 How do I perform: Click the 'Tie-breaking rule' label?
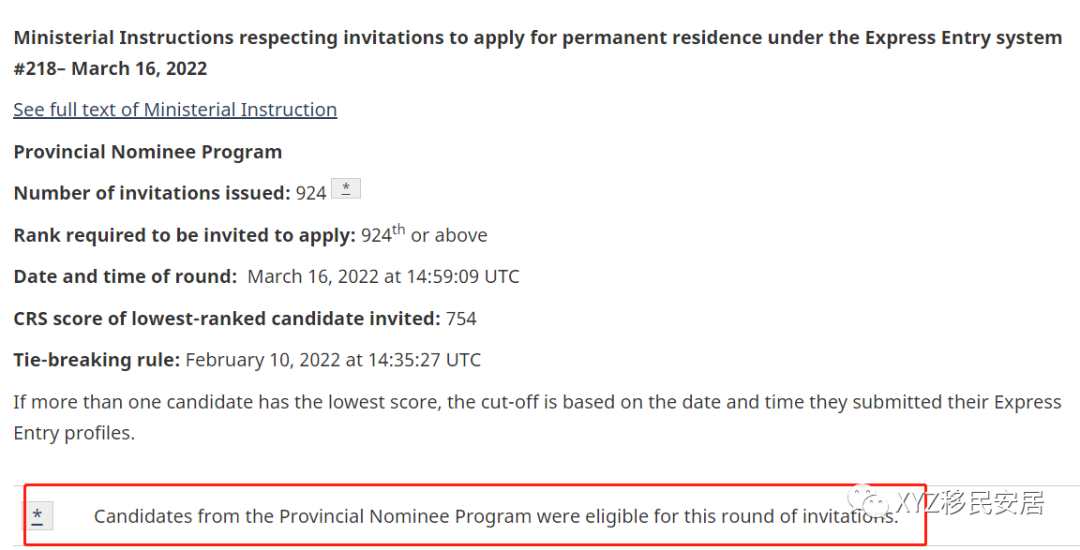(97, 360)
